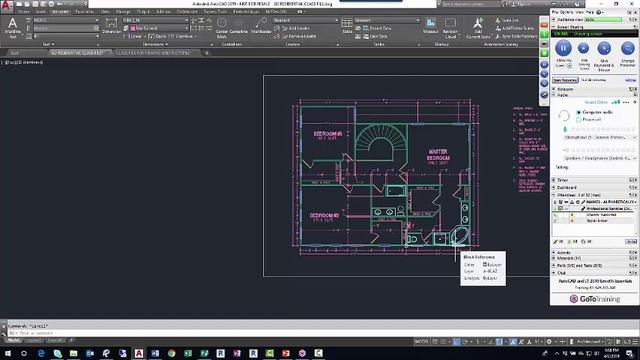This screenshot has width=640, height=360.
Task: Click Change Presenter button
Action: [627, 49]
